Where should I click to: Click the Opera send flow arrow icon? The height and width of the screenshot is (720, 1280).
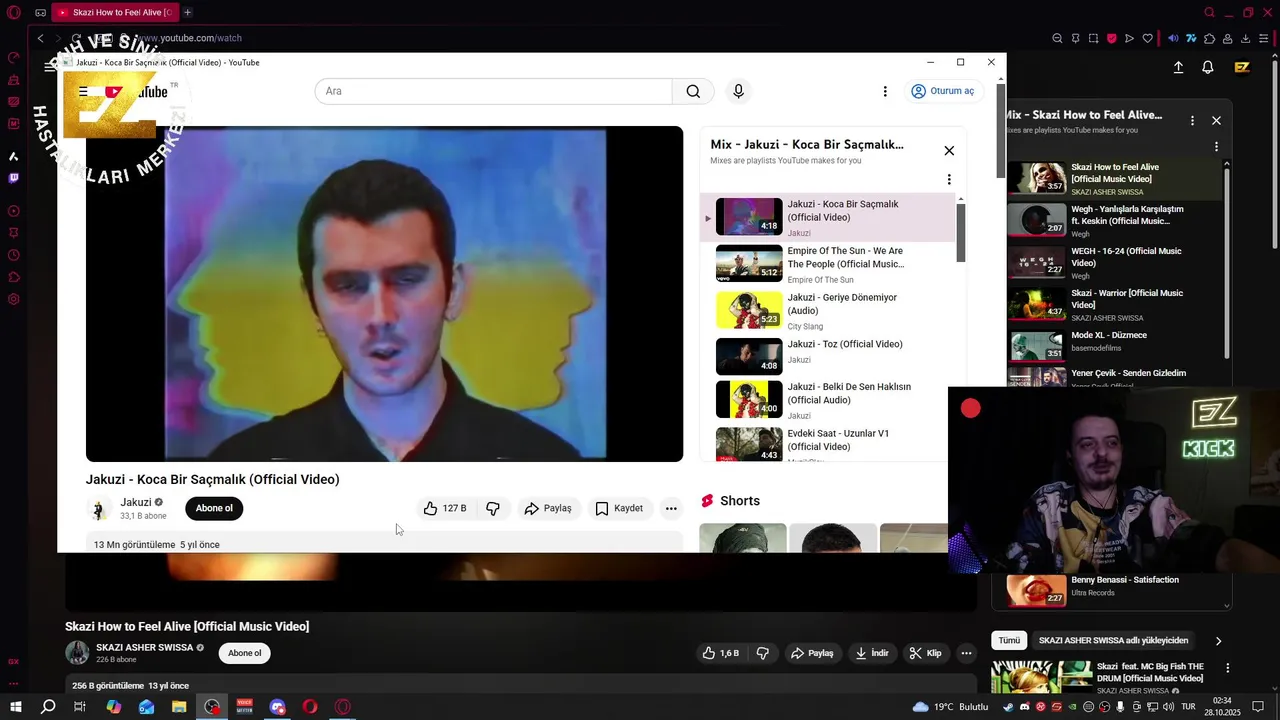(x=1129, y=38)
